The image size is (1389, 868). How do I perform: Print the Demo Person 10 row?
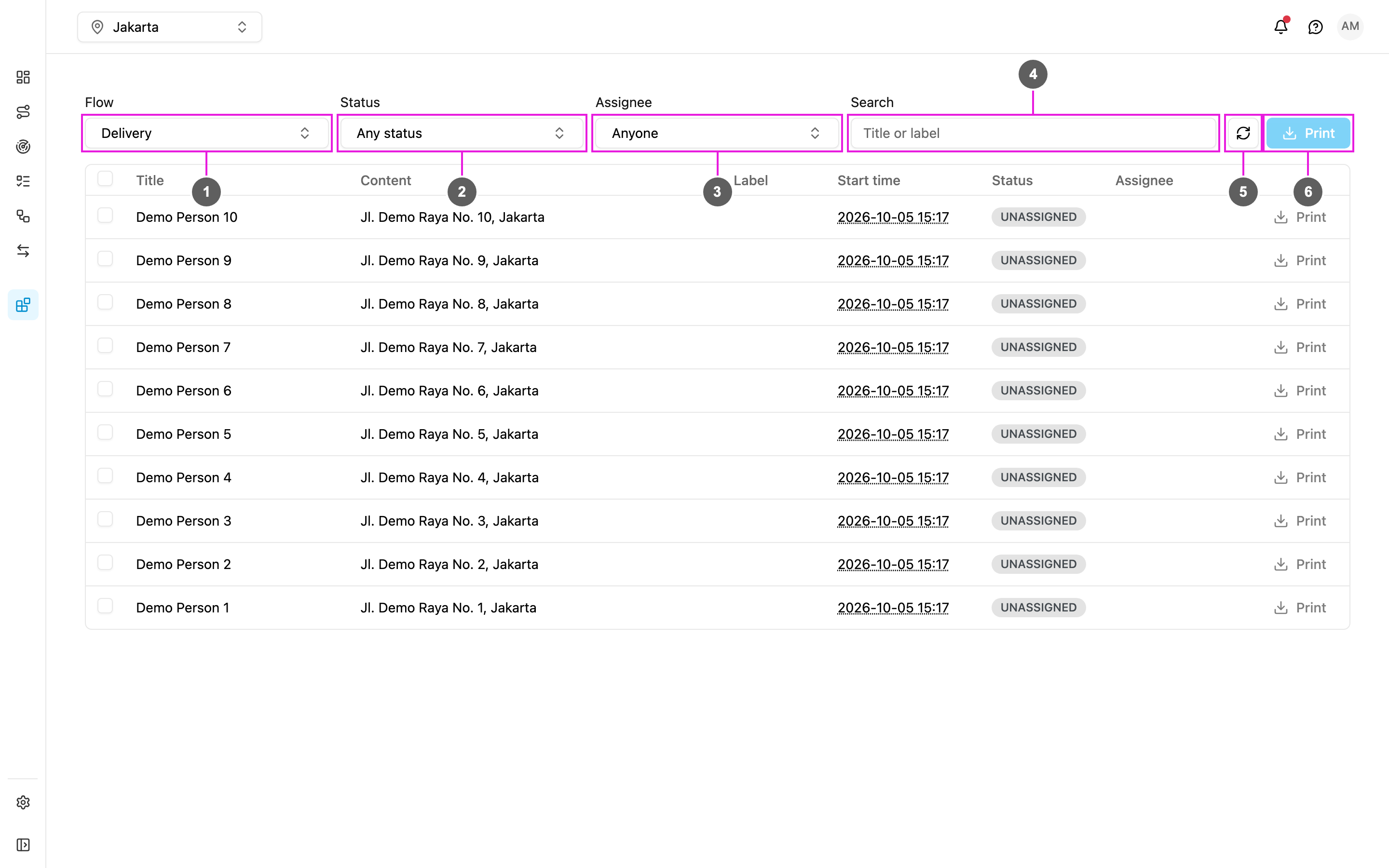[1300, 217]
